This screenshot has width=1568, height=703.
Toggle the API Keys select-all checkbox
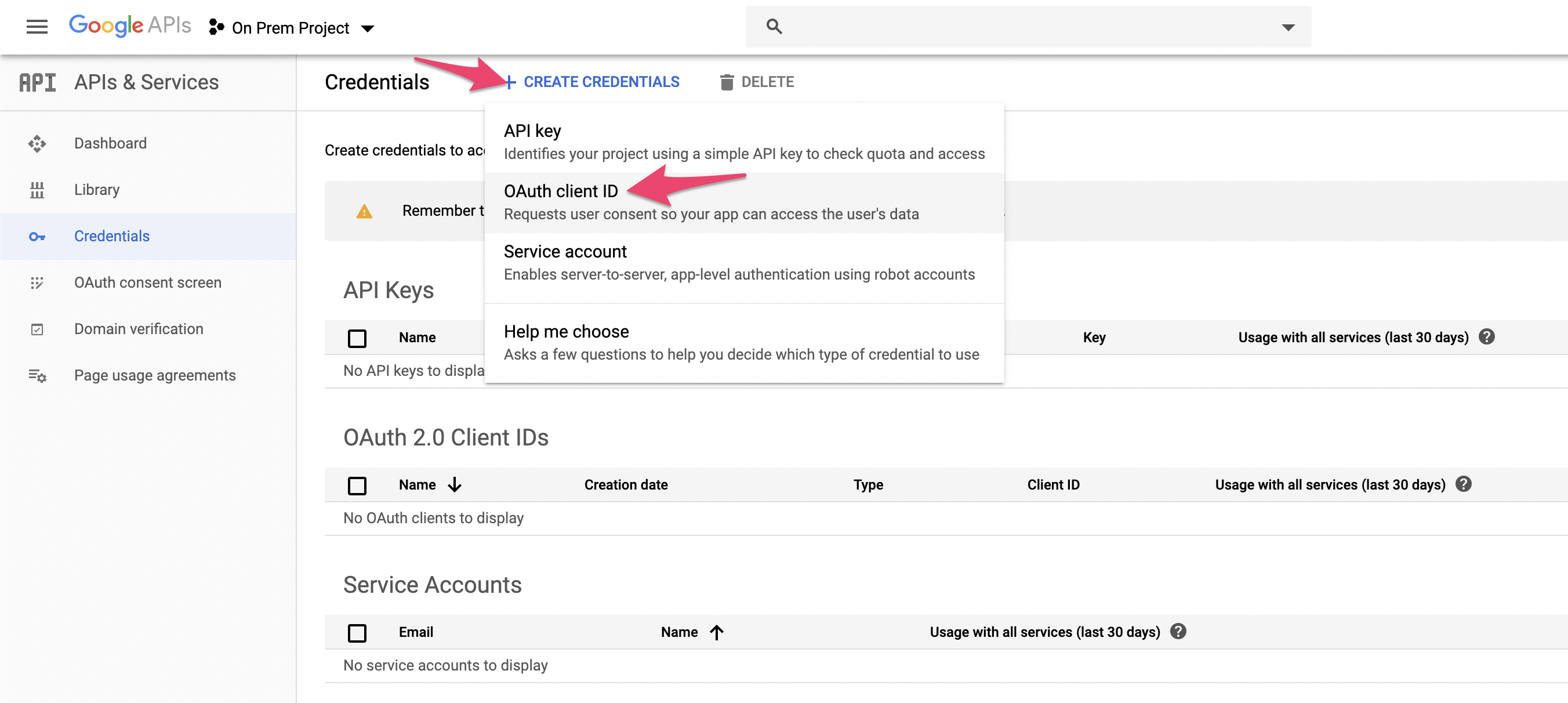tap(357, 338)
